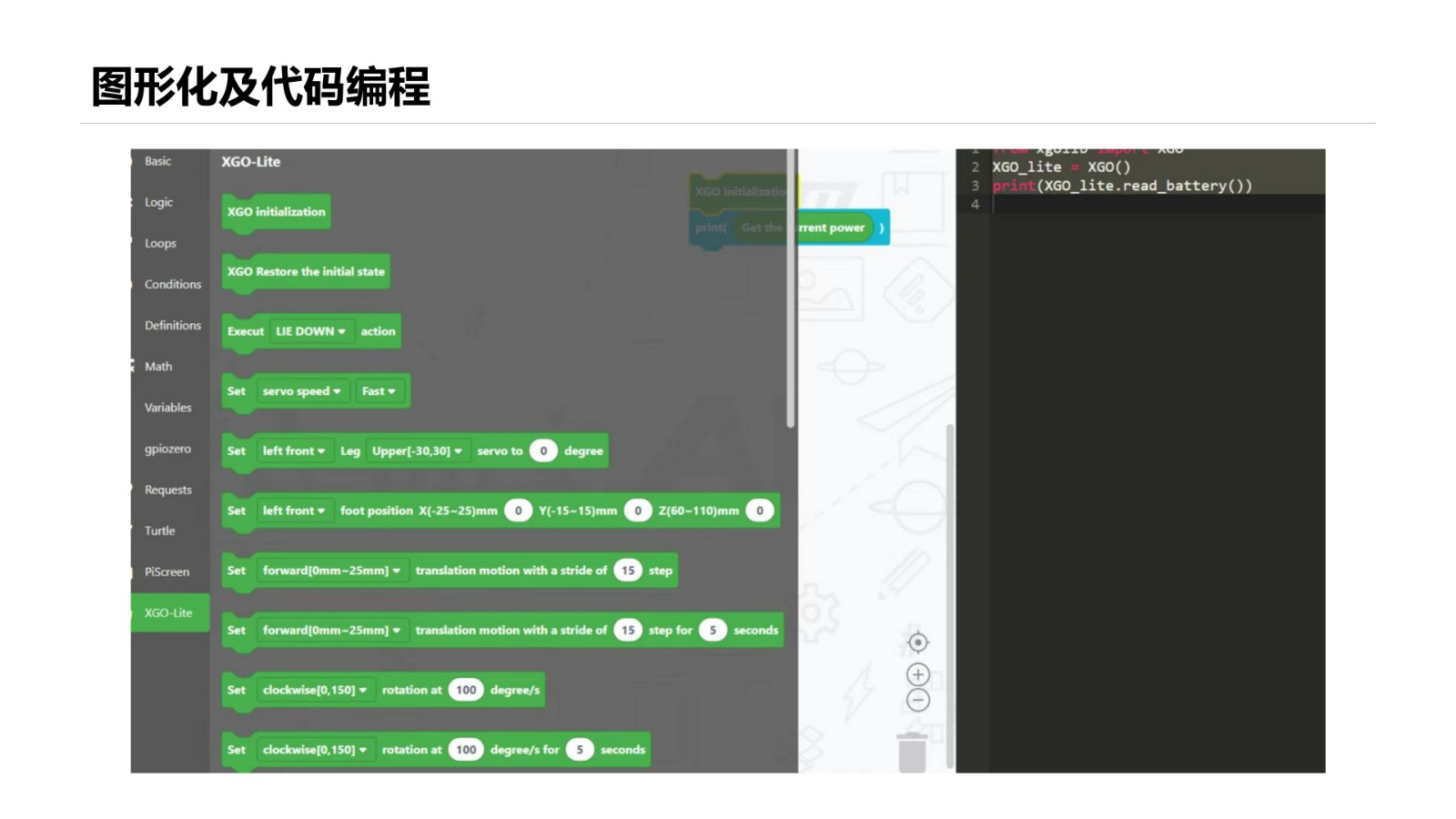Select the Logic category
The width and height of the screenshot is (1456, 819).
pos(158,202)
